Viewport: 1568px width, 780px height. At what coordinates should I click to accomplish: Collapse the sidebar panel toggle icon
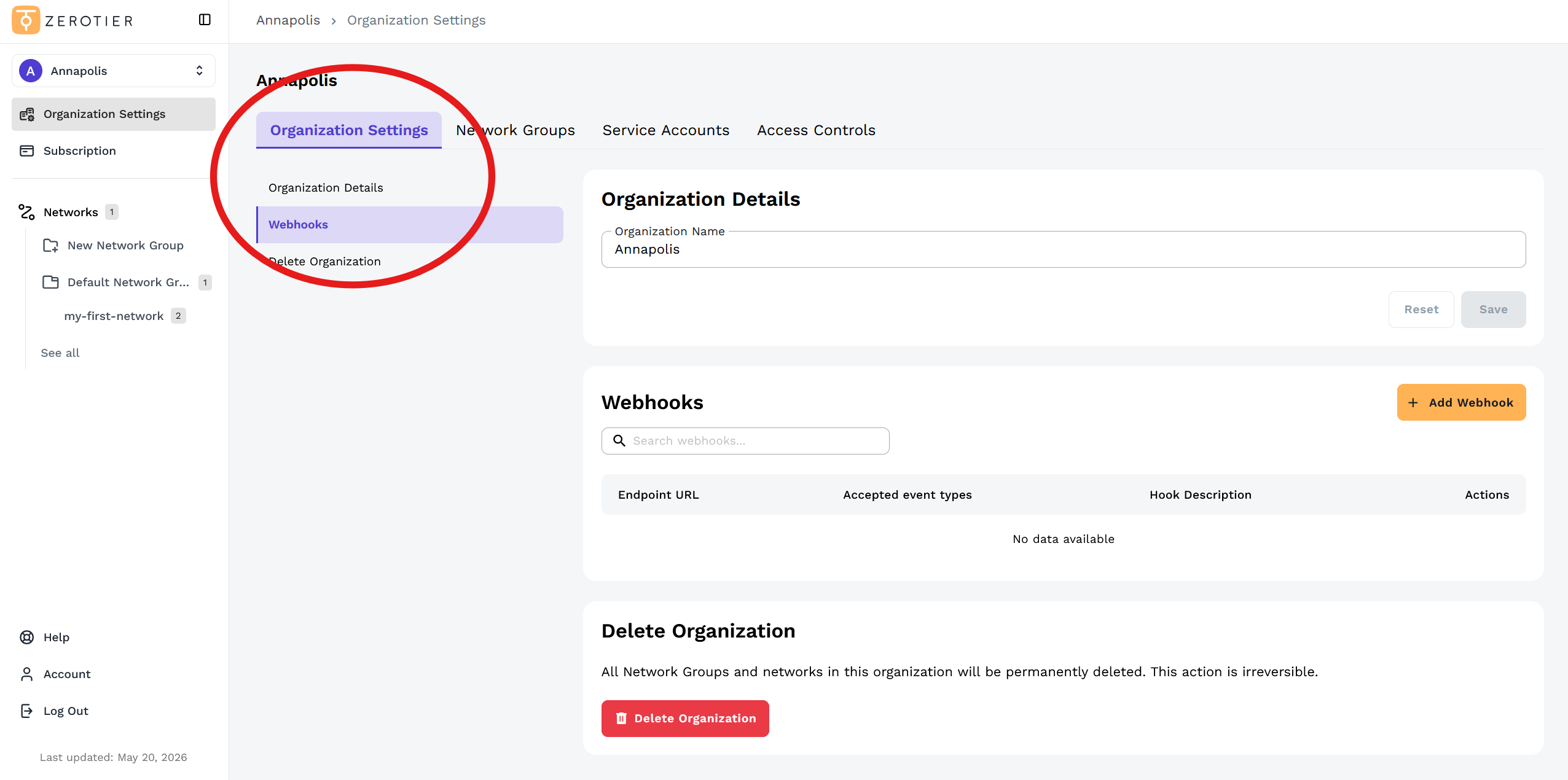coord(205,20)
